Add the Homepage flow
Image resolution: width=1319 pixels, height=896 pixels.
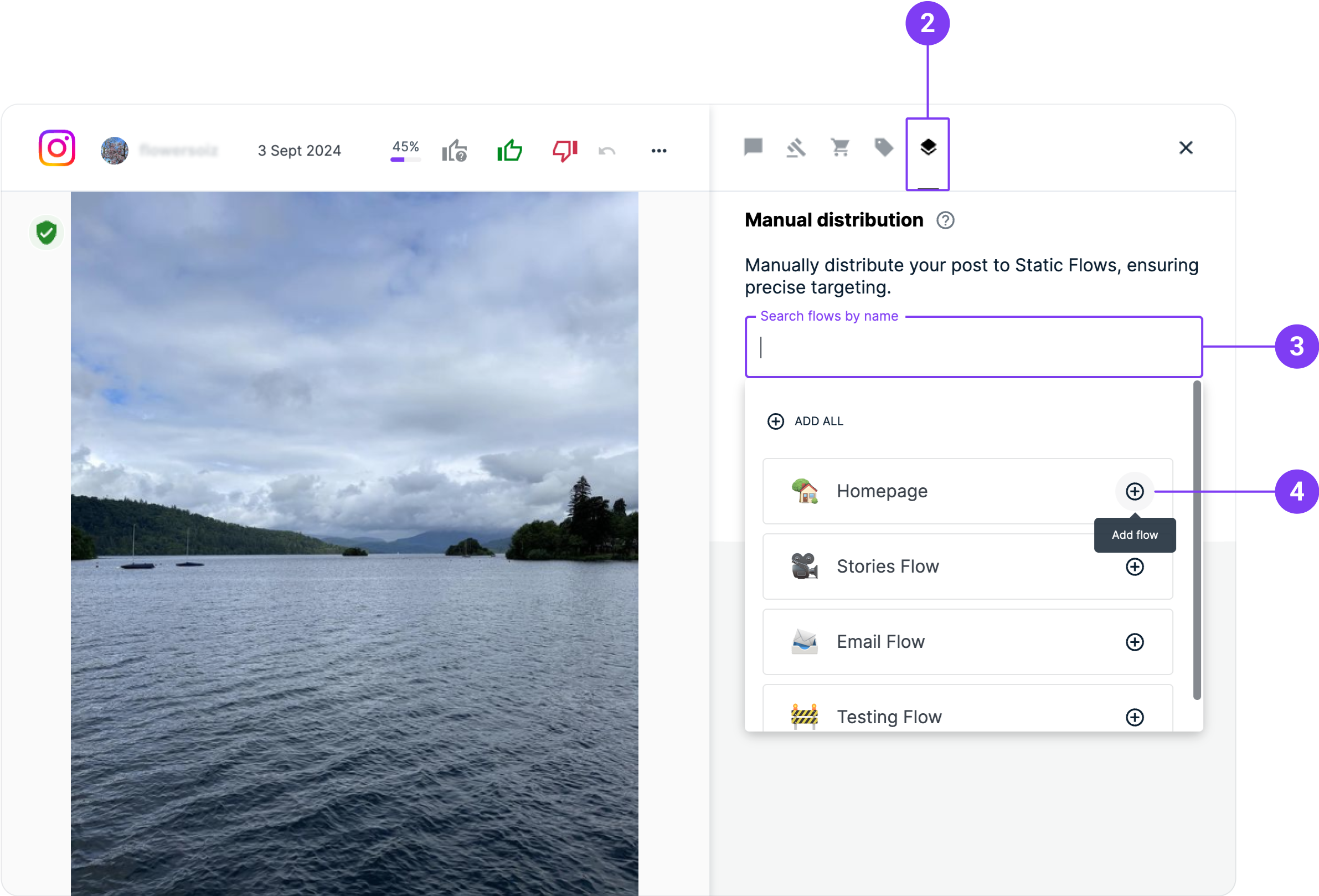point(1134,491)
